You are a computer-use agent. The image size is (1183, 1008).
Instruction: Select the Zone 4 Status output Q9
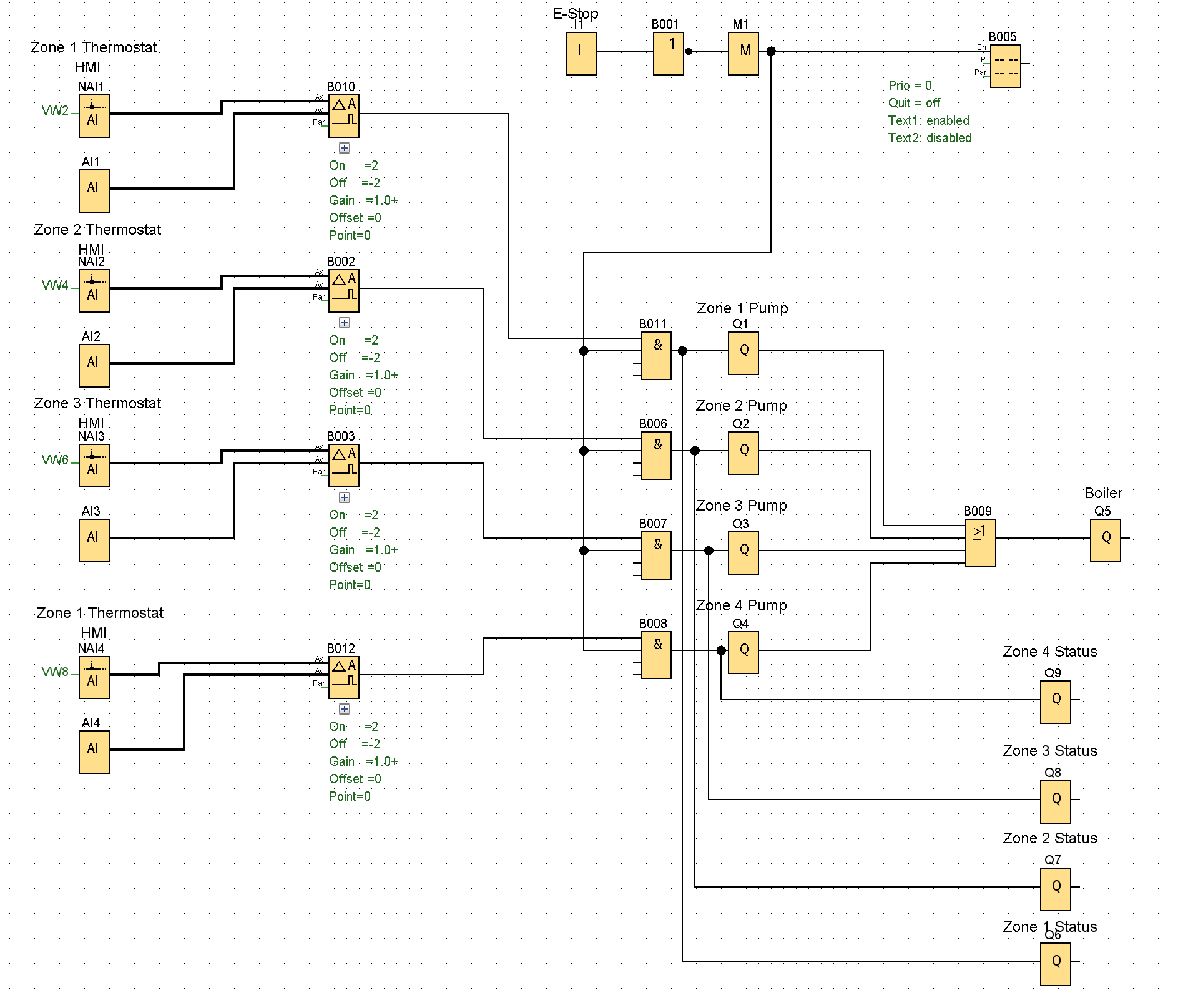[1055, 700]
